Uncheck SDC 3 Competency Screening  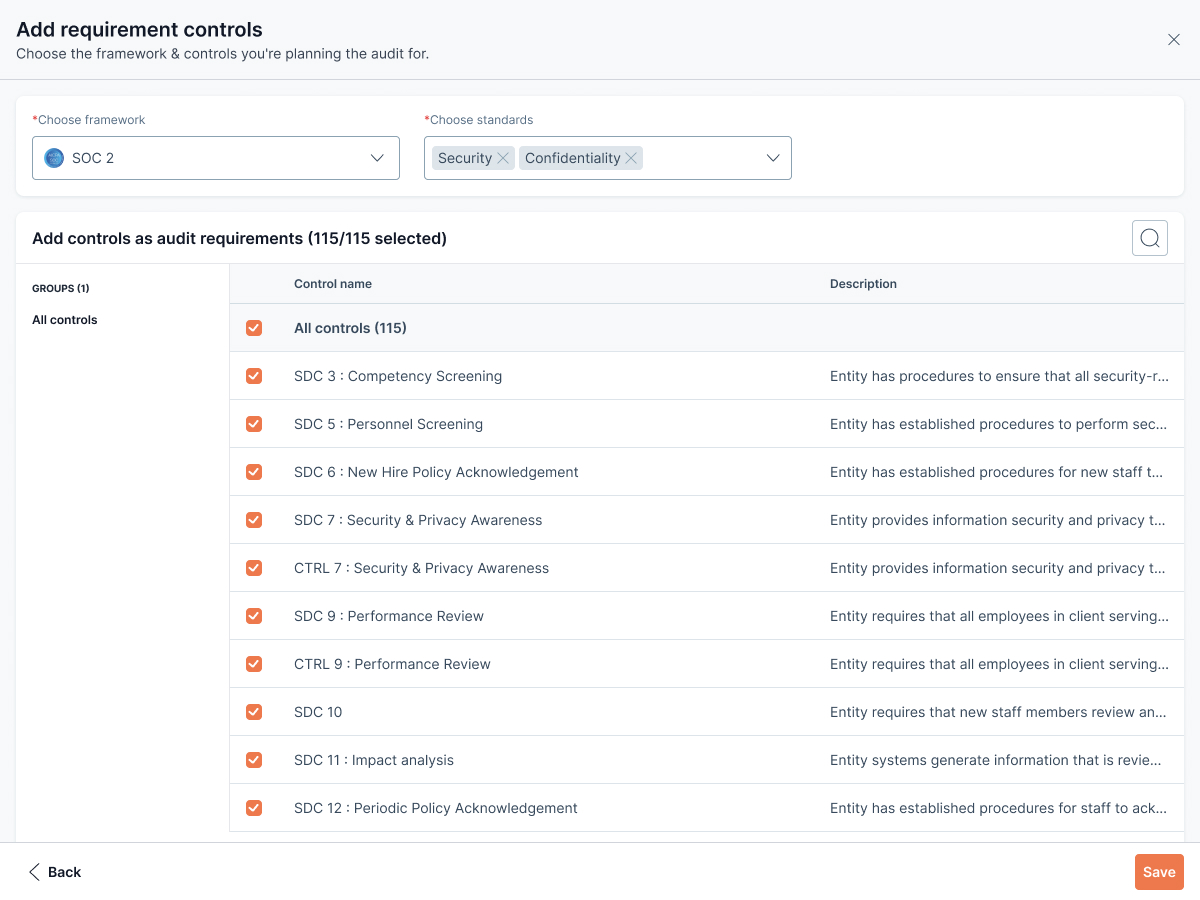tap(254, 376)
